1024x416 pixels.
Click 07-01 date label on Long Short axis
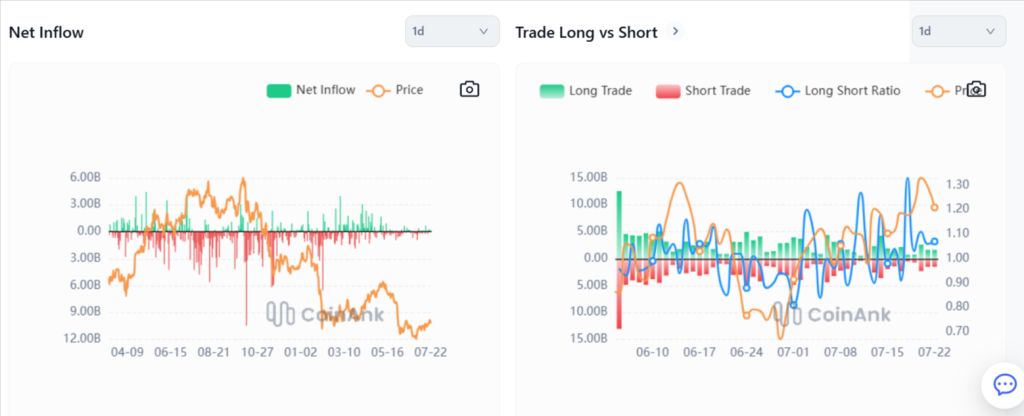tap(793, 352)
